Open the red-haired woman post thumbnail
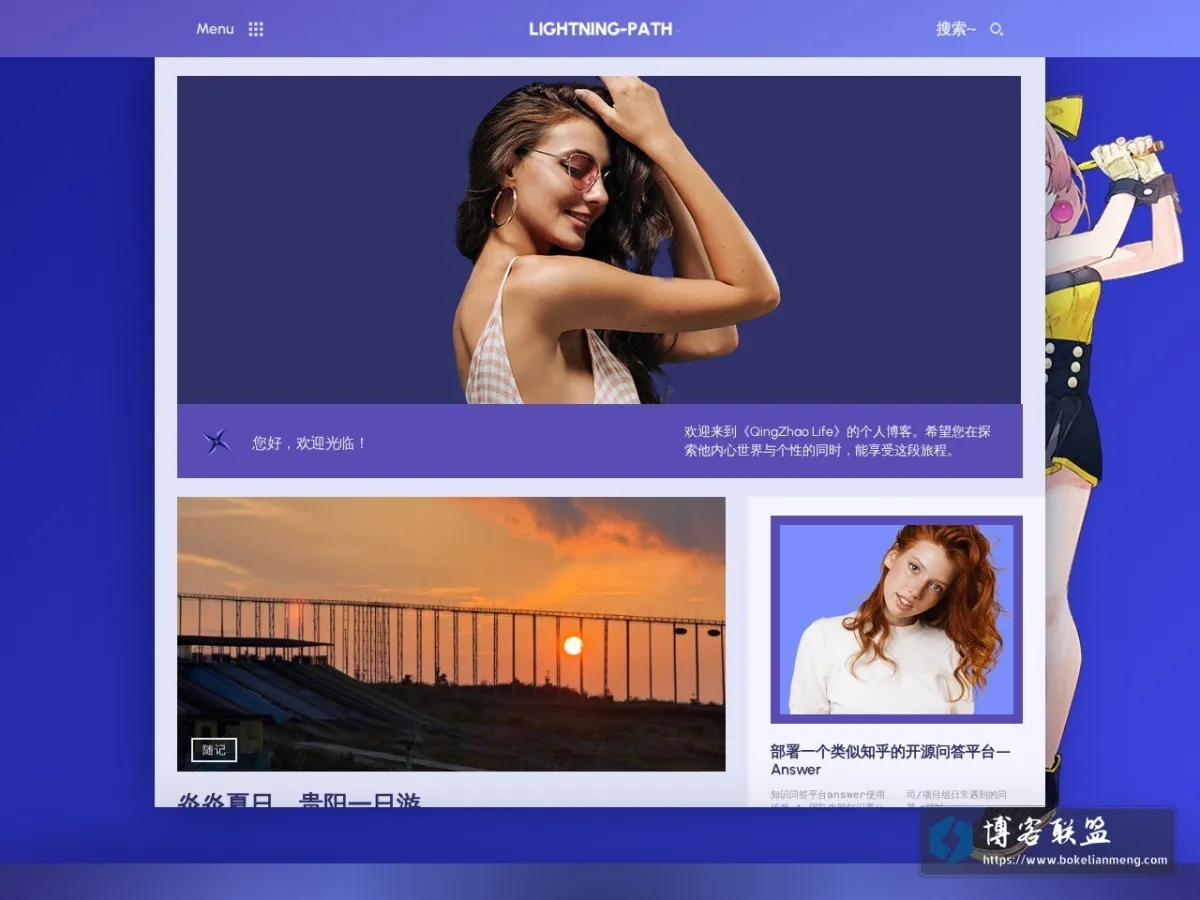Screen dimensions: 1200x900 [x=896, y=619]
